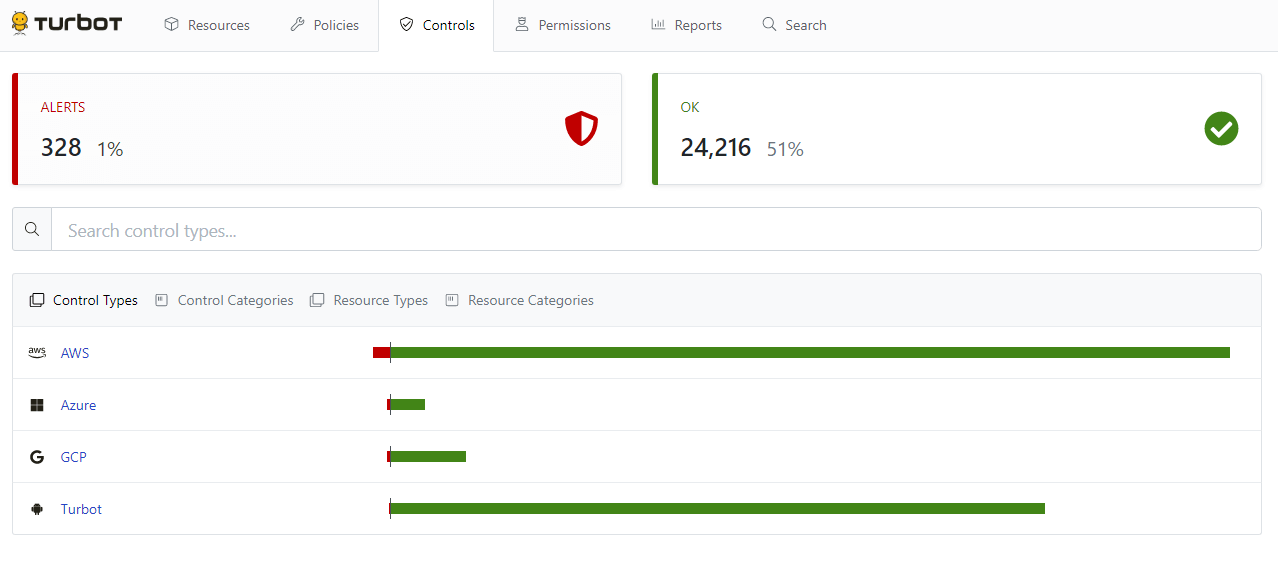Group by Resource Categories
This screenshot has height=568, width=1278.
520,300
